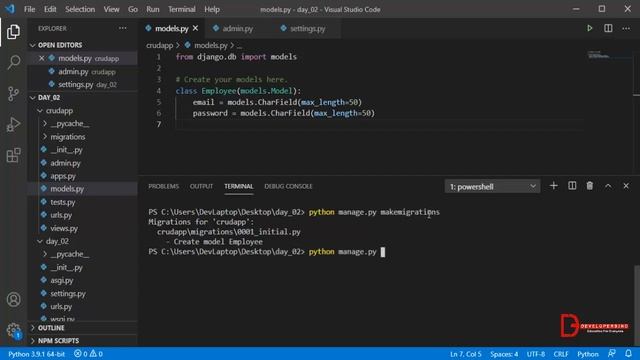Open the Run menu
This screenshot has width=640, height=360.
pyautogui.click(x=153, y=9)
